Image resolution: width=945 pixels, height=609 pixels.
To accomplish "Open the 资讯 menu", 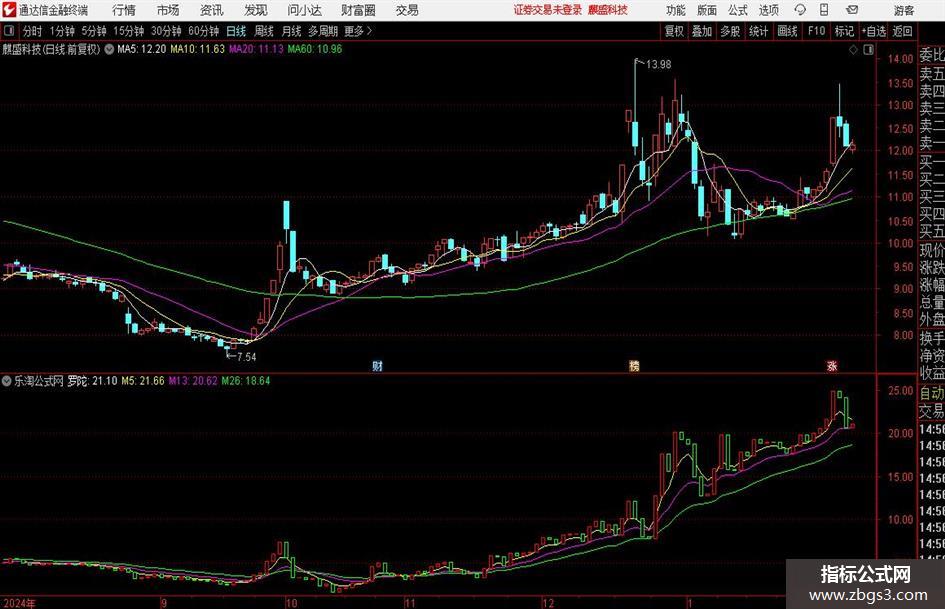I will (x=212, y=10).
